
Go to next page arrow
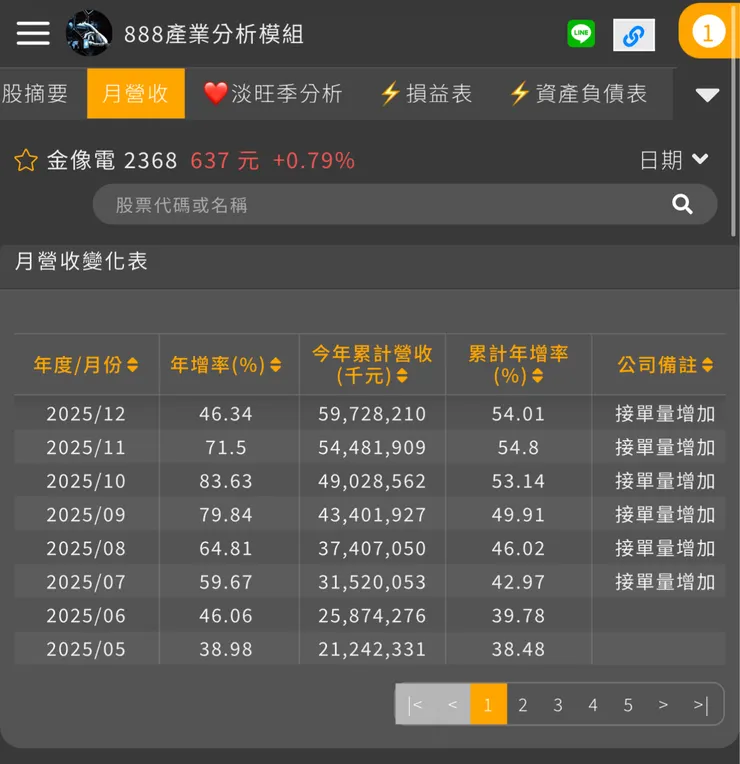click(663, 705)
